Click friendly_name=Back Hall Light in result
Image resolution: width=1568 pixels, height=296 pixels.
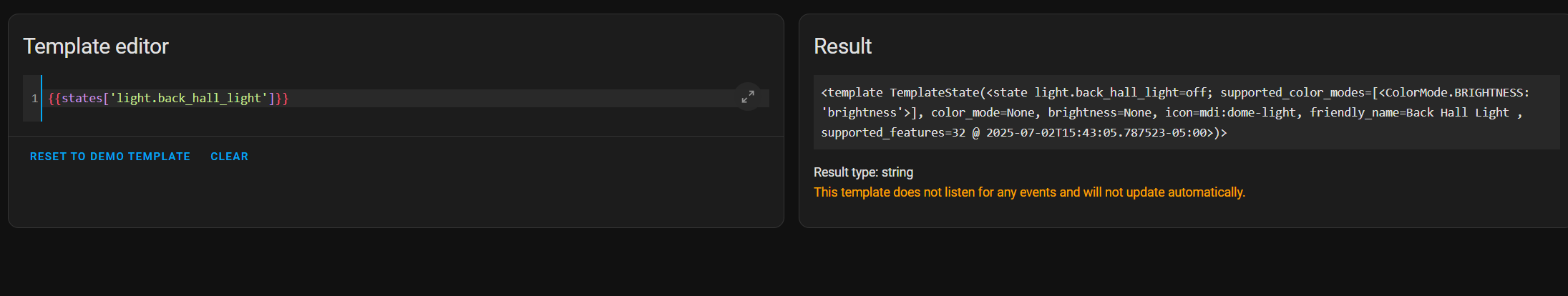click(x=1409, y=112)
